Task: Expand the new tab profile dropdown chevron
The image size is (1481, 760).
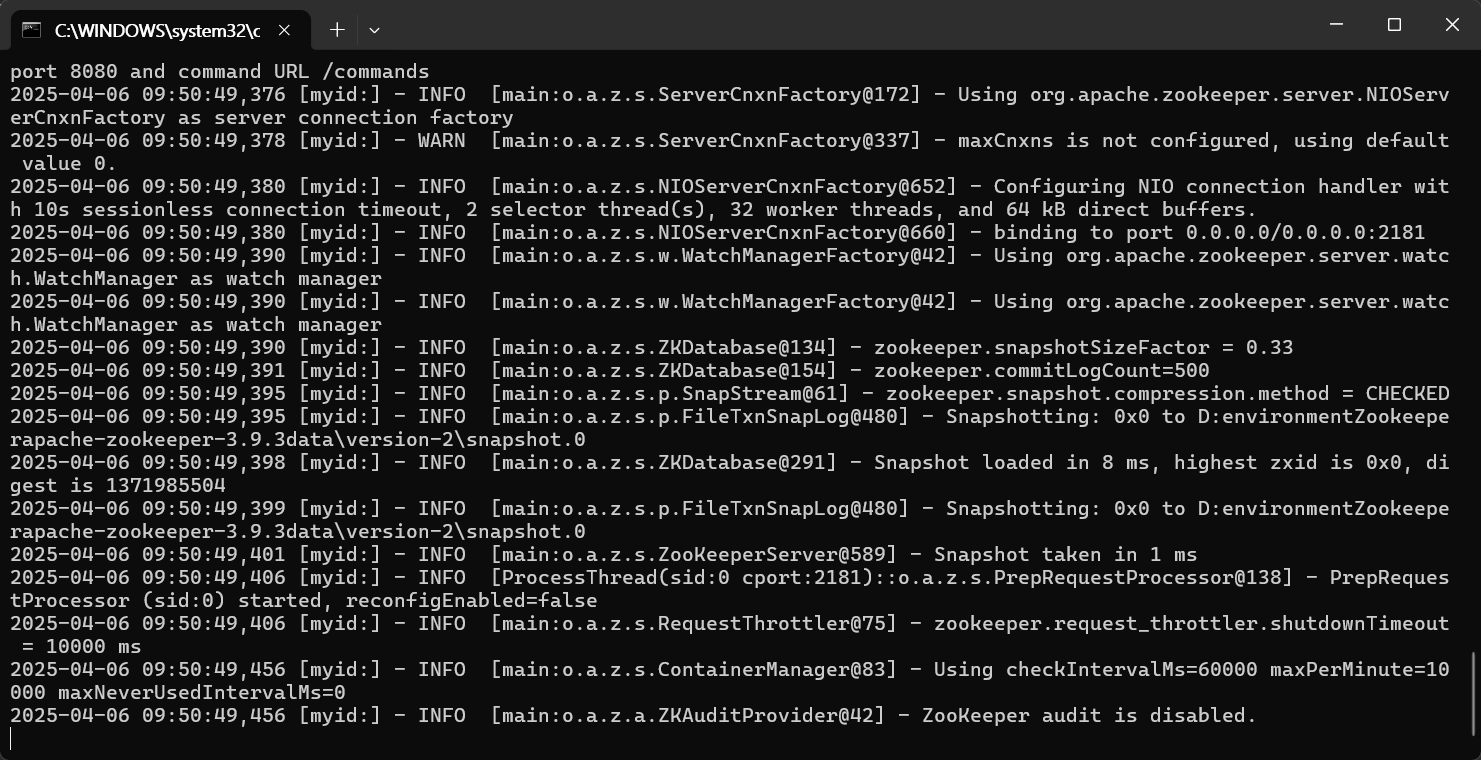Action: 374,30
